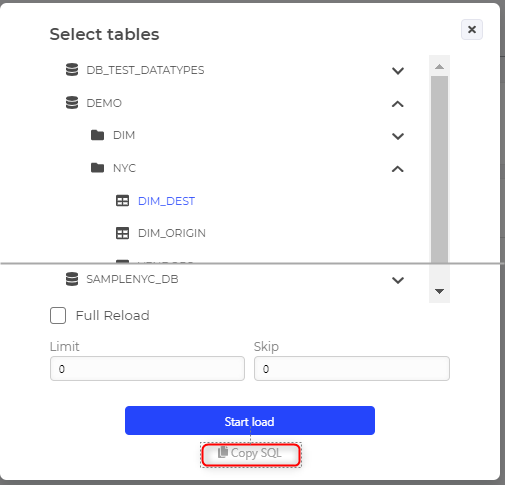Image resolution: width=505 pixels, height=485 pixels.
Task: Collapse the DEMO database chevron
Action: [398, 104]
